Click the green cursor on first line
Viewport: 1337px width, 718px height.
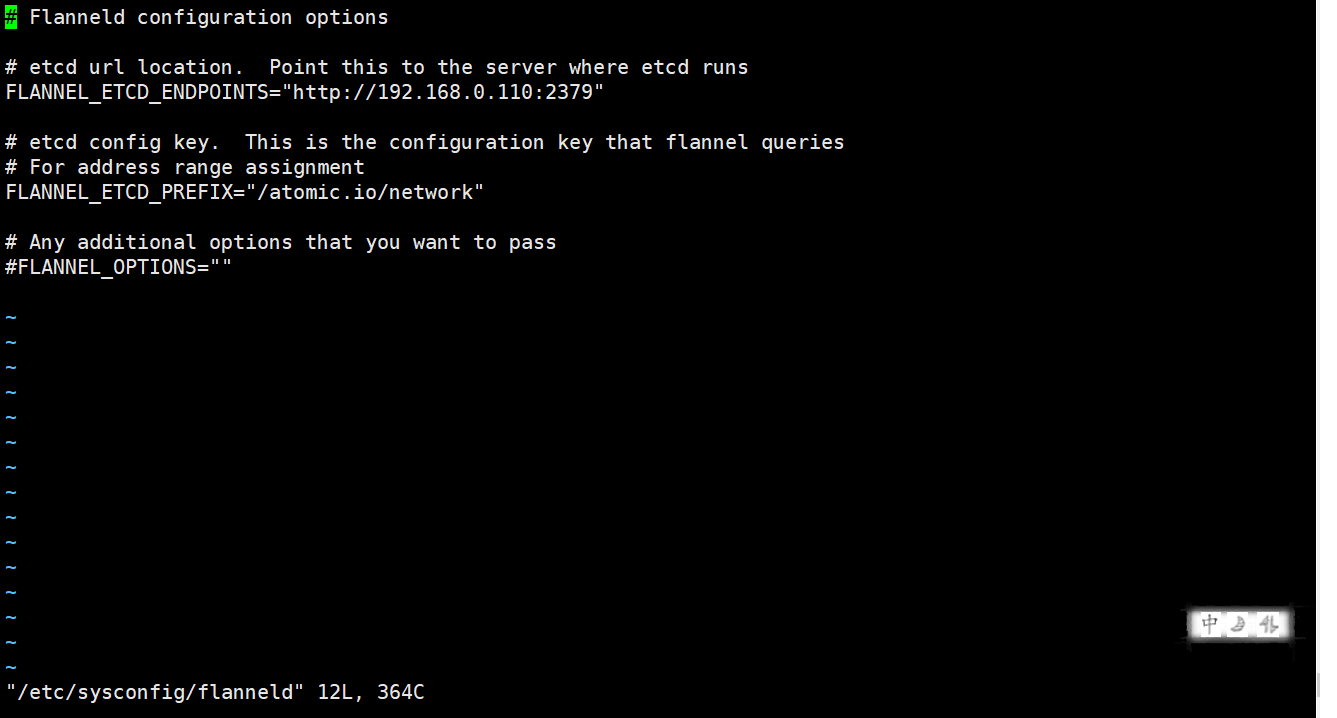[x=11, y=18]
